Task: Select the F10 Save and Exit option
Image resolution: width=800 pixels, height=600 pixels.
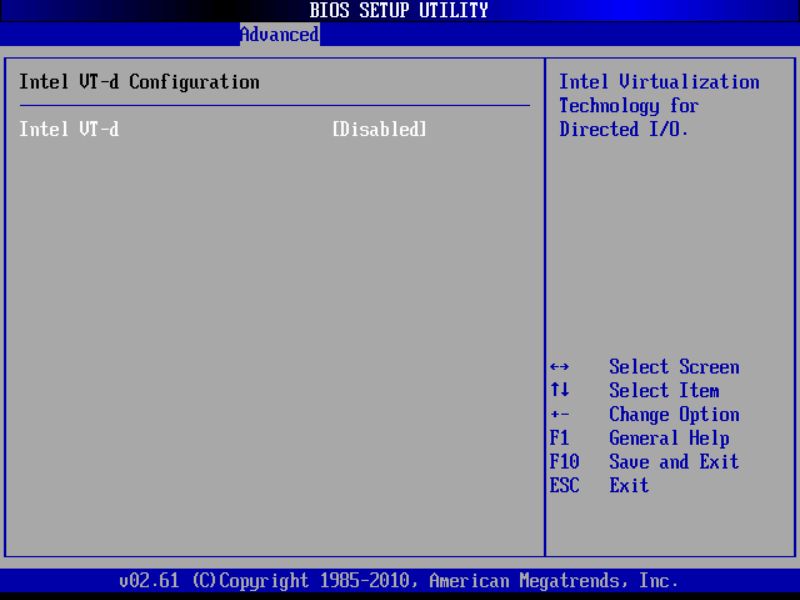Action: tap(646, 462)
